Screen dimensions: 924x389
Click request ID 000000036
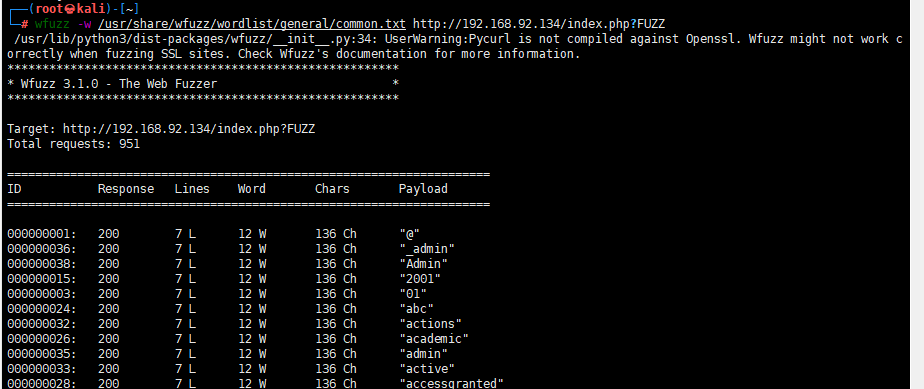[x=42, y=249]
